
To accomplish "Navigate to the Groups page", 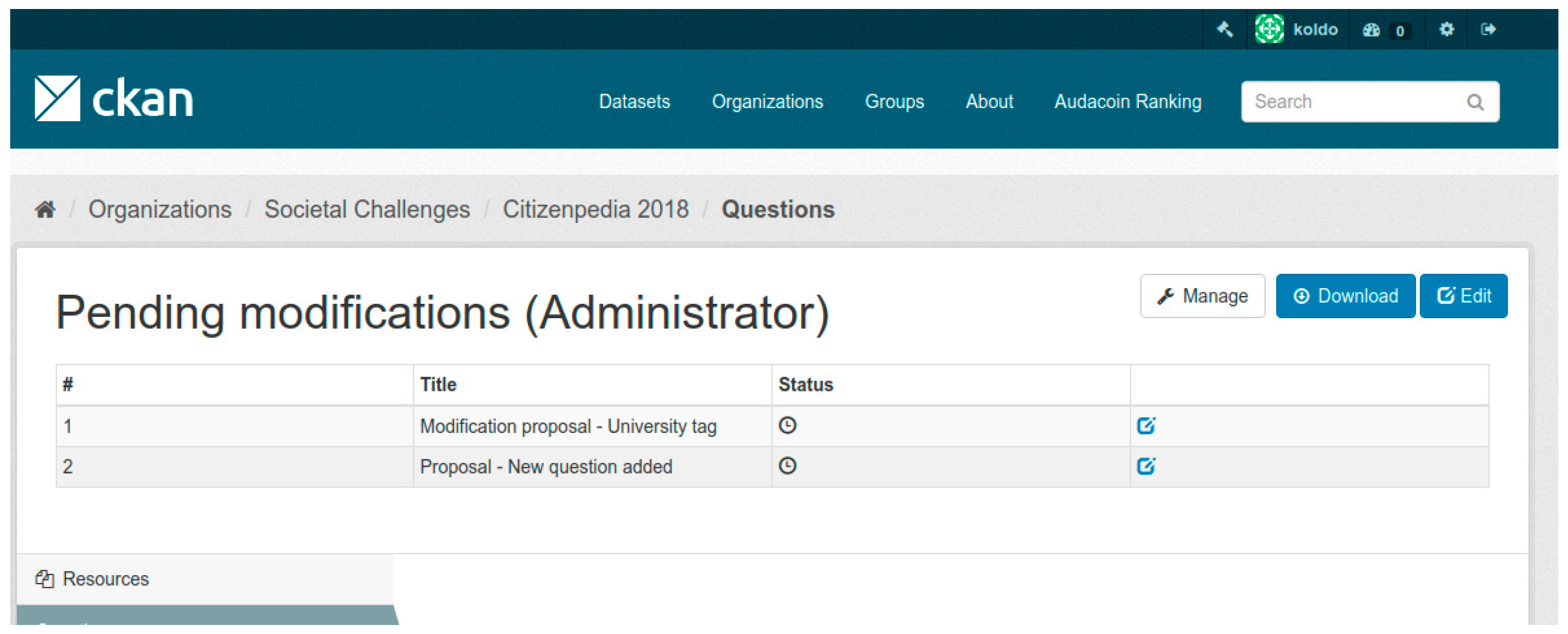I will (x=894, y=101).
